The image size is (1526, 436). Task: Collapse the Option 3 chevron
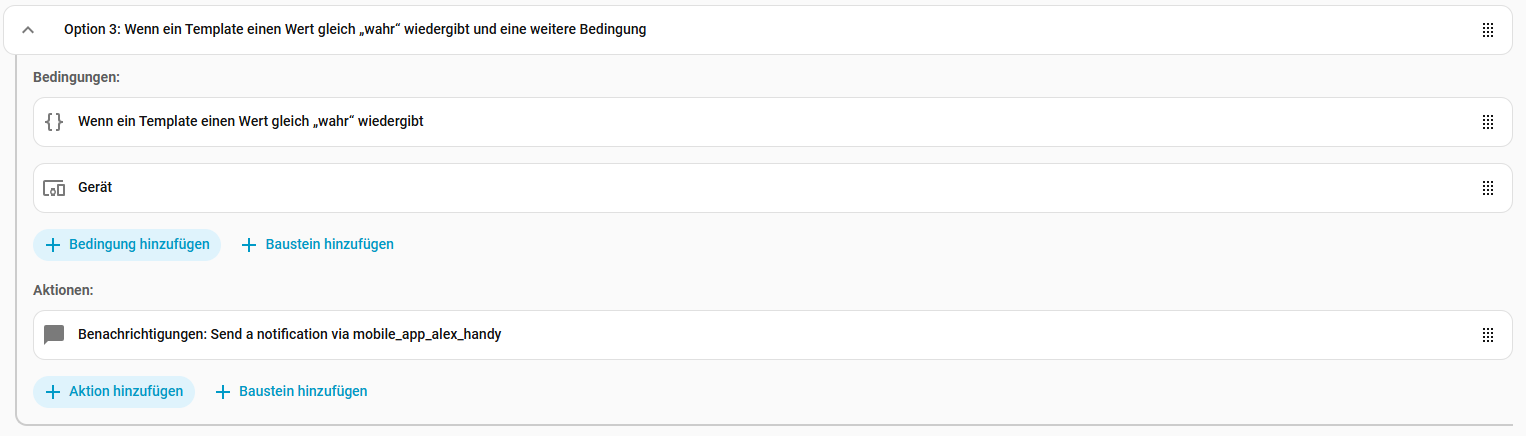[x=28, y=30]
